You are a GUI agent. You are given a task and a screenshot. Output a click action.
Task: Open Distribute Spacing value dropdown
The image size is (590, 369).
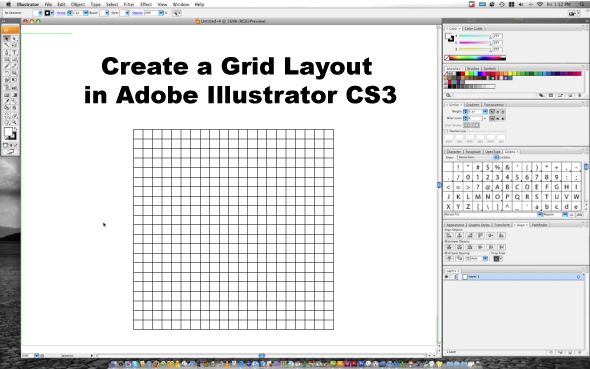coord(485,258)
